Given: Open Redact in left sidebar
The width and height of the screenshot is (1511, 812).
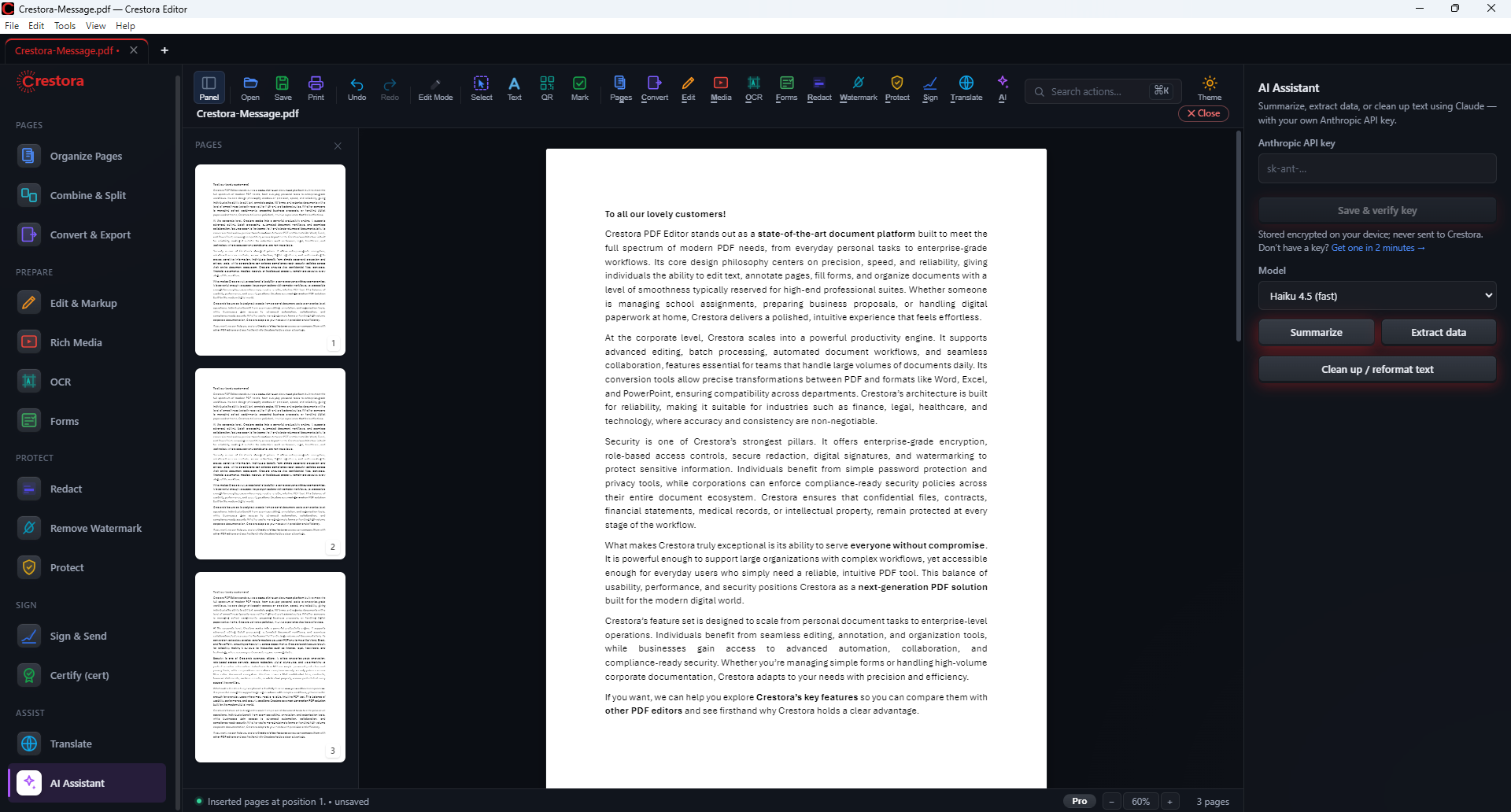Looking at the screenshot, I should click(x=87, y=489).
